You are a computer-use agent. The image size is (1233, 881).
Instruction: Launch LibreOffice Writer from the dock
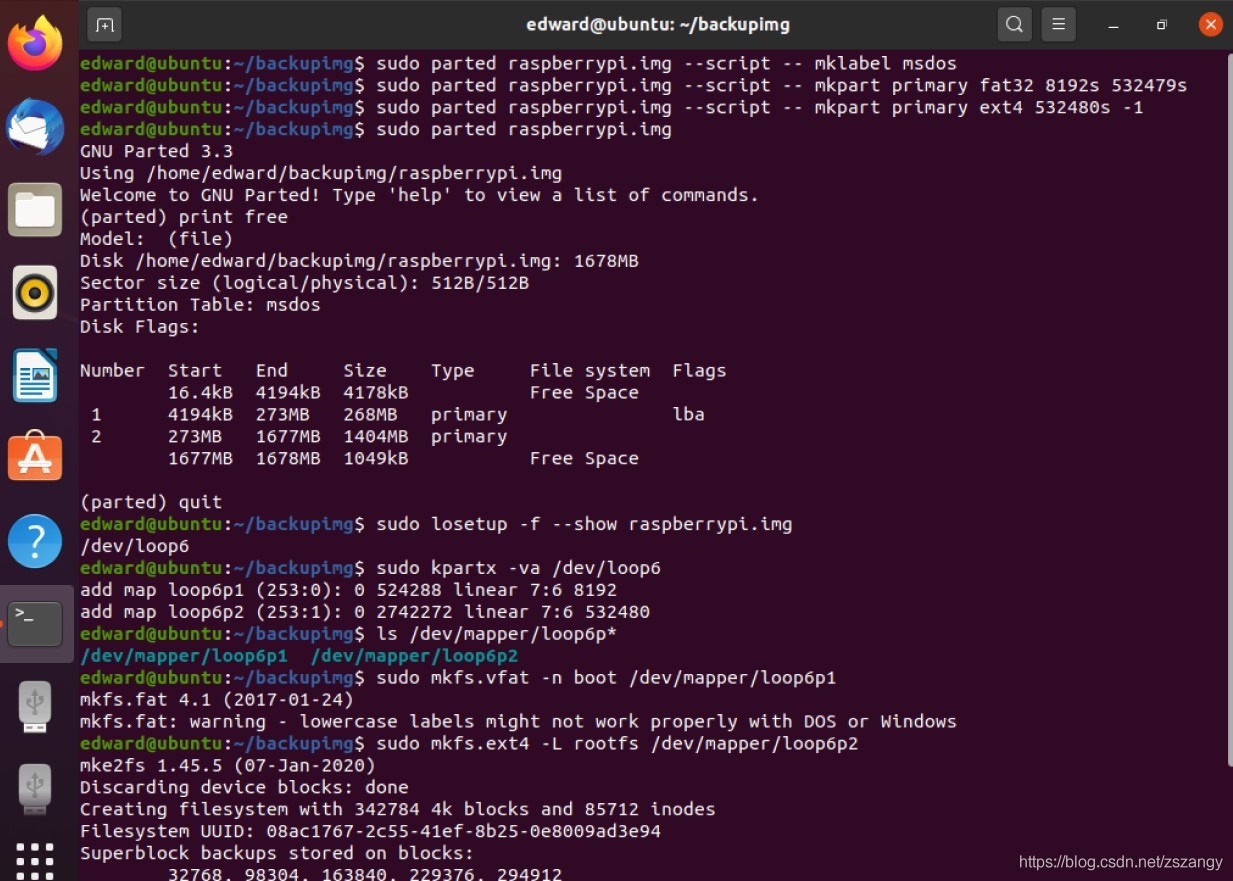point(35,376)
